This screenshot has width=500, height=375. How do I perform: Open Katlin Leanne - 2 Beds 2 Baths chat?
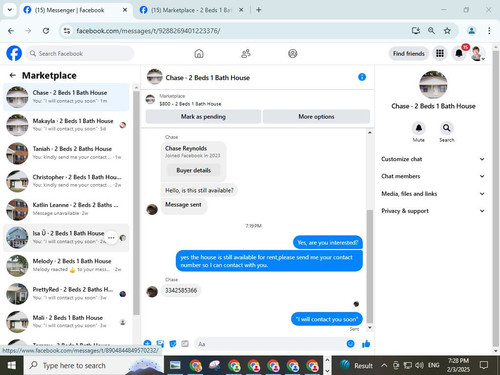tap(66, 209)
